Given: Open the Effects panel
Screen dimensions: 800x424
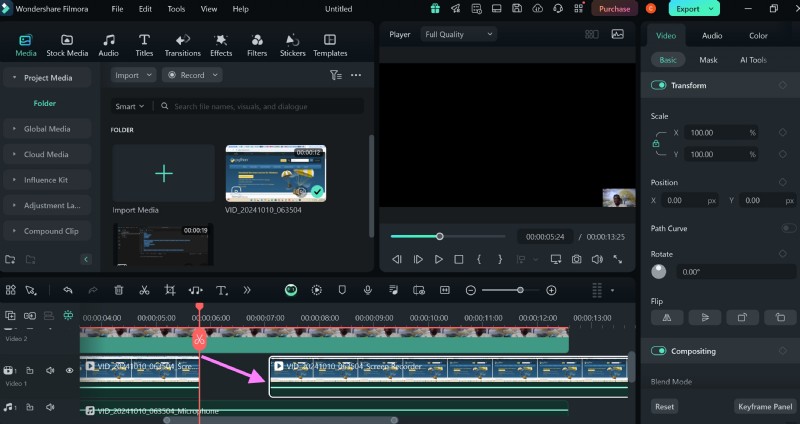Looking at the screenshot, I should (x=221, y=45).
